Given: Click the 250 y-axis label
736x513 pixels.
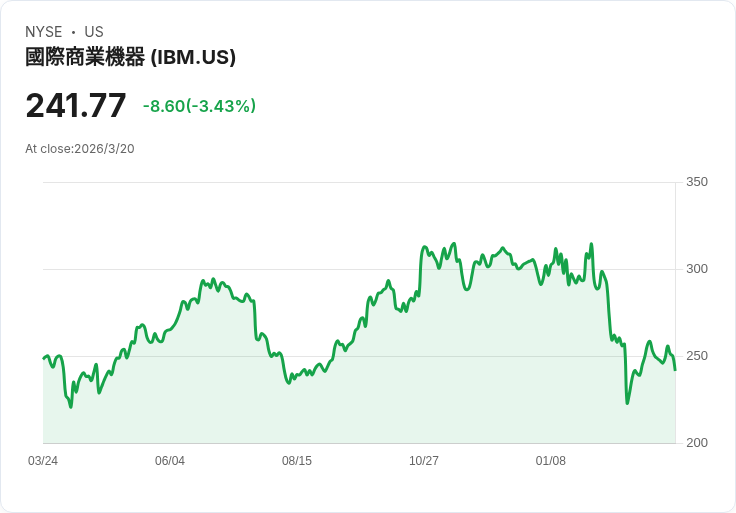Looking at the screenshot, I should coord(697,356).
